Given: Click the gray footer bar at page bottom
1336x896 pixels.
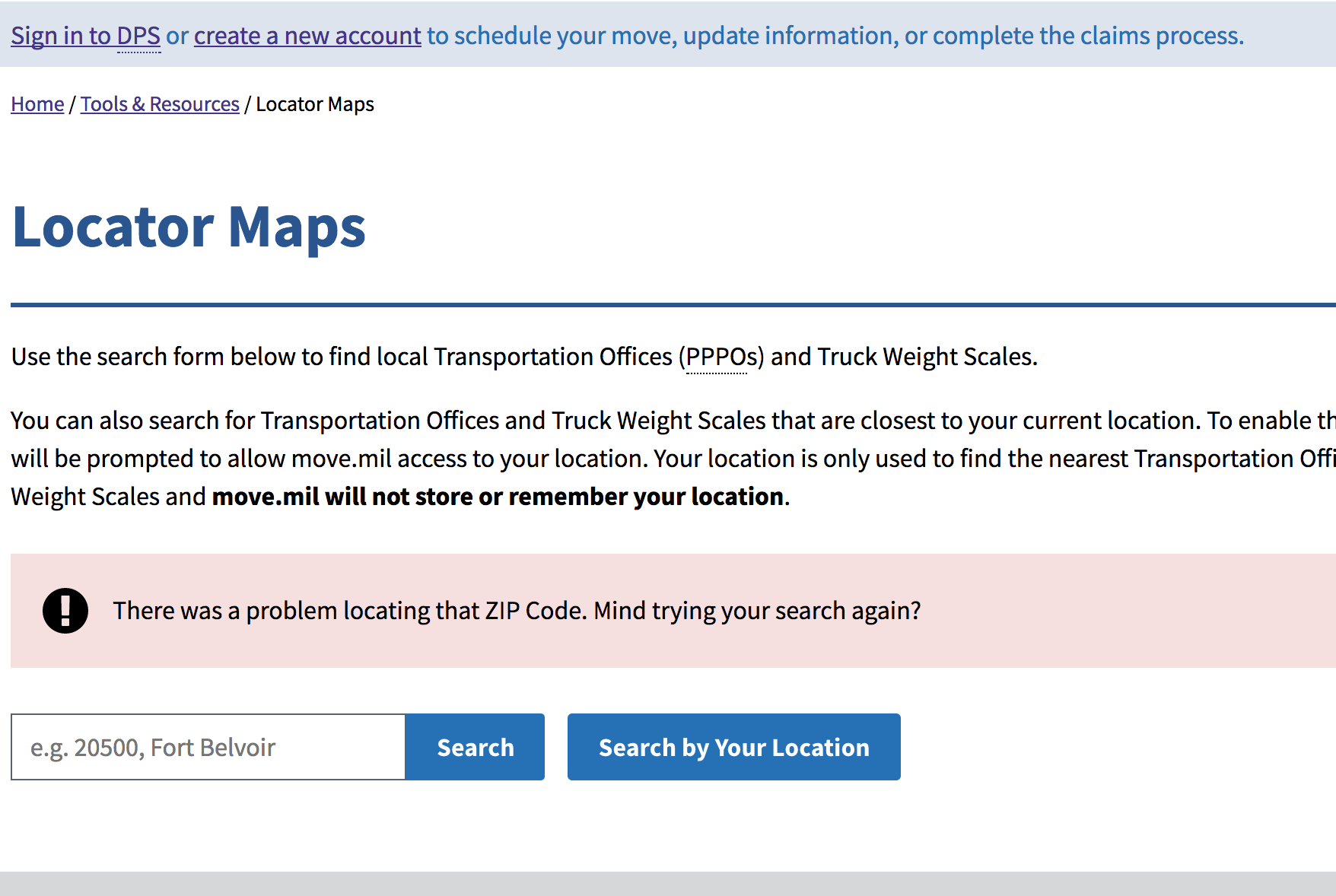Looking at the screenshot, I should click(x=668, y=882).
